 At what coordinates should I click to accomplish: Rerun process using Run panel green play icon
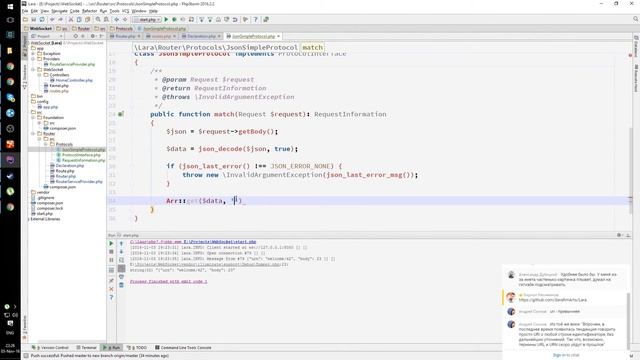pyautogui.click(x=111, y=243)
